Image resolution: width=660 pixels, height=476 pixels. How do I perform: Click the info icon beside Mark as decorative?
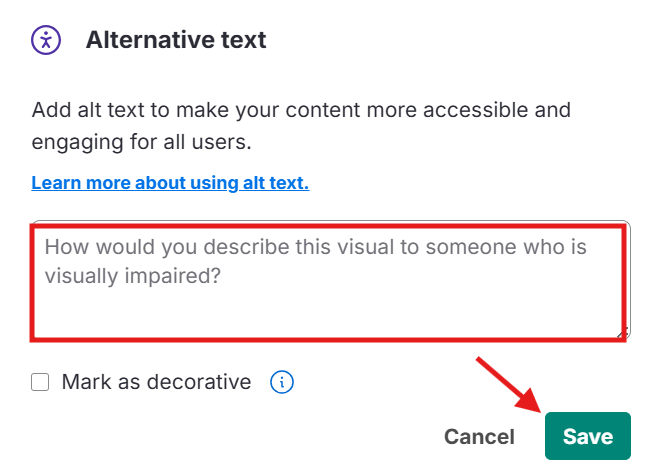pyautogui.click(x=282, y=381)
